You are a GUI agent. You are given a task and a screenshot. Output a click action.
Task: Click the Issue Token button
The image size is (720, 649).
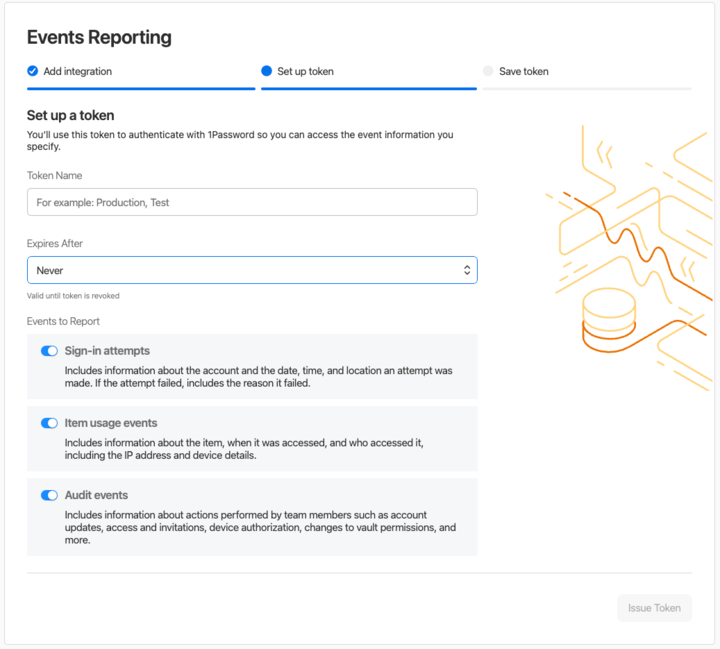(x=654, y=608)
